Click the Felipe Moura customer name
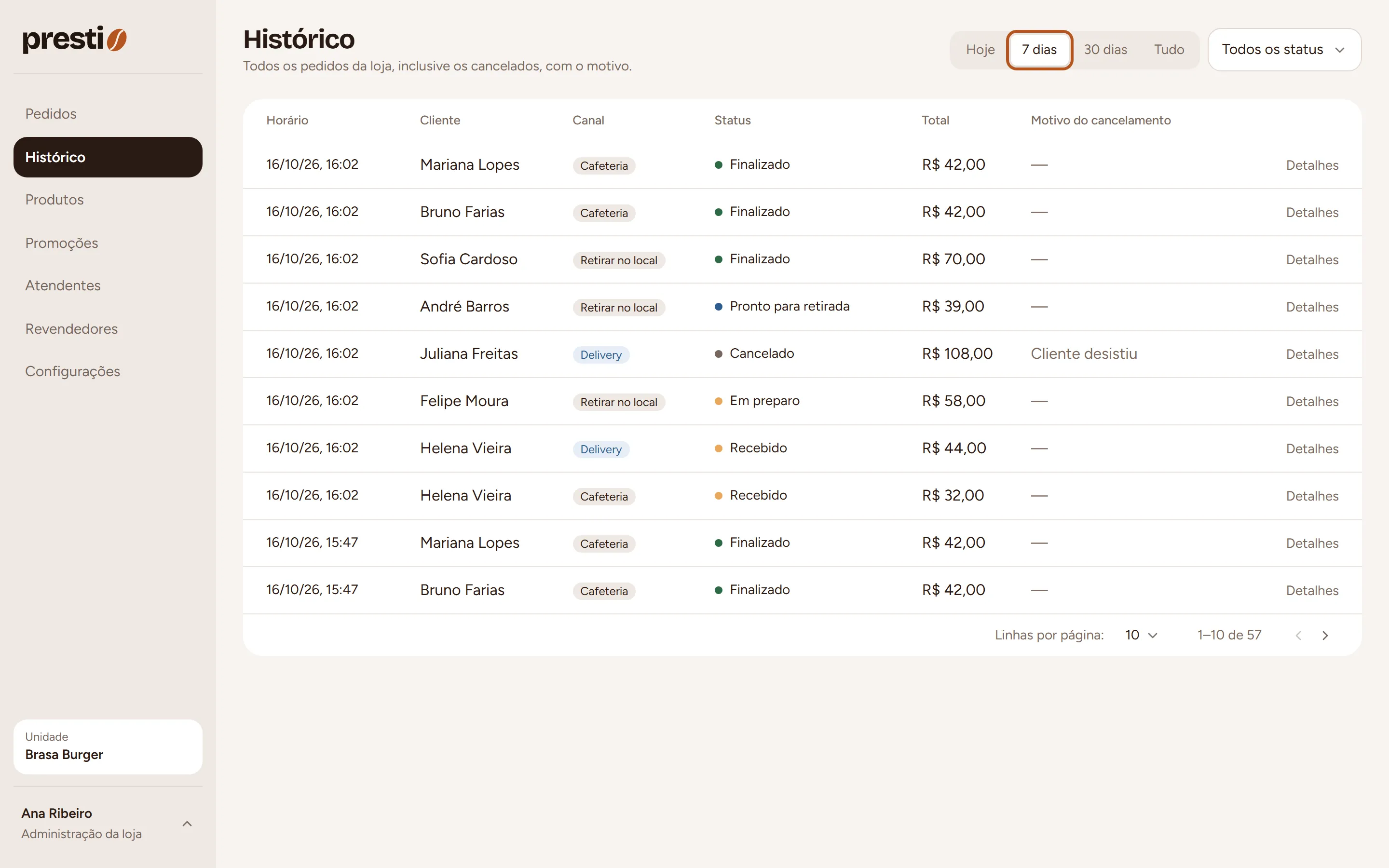 click(x=464, y=401)
